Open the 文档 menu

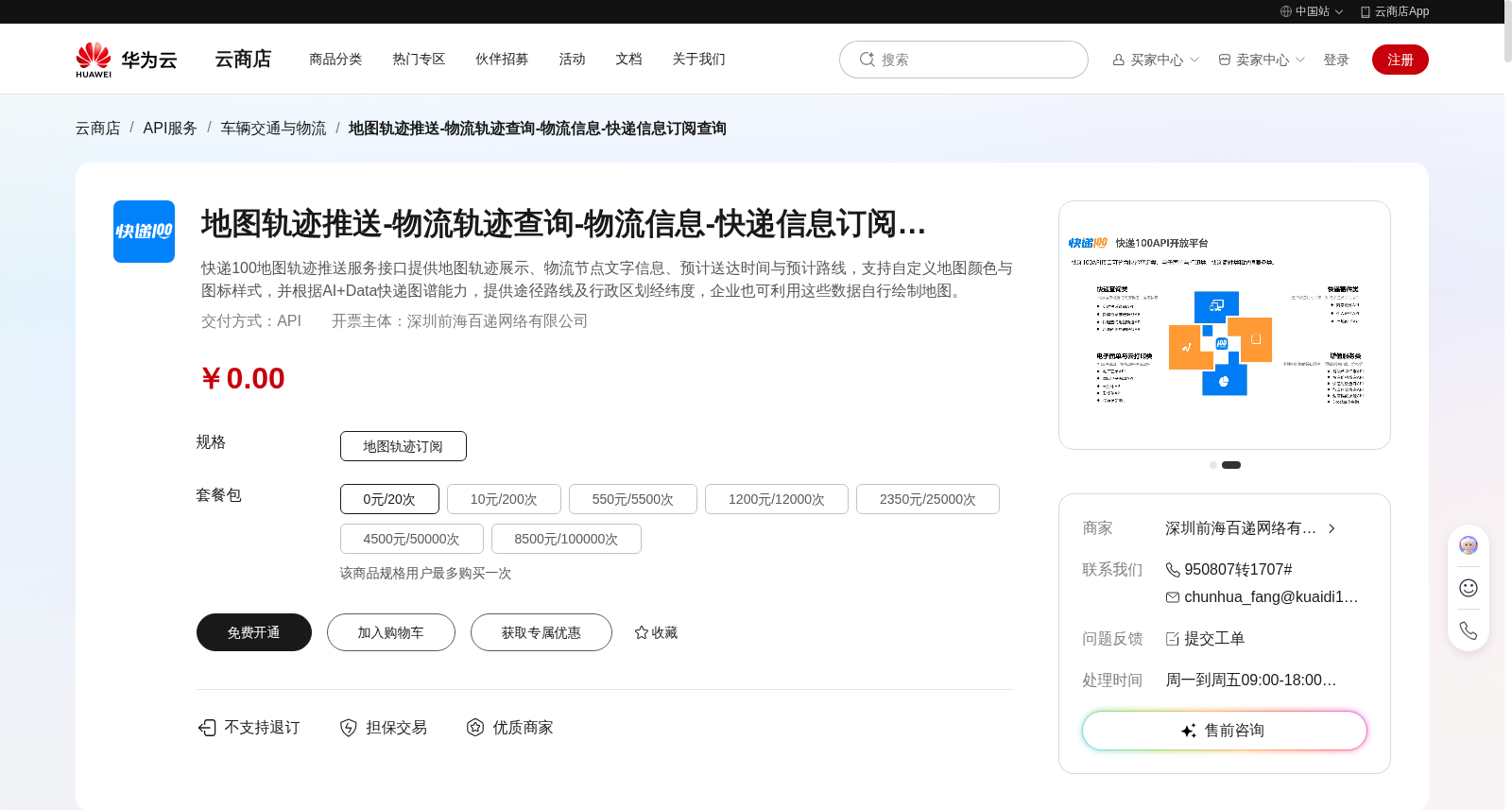coord(628,59)
